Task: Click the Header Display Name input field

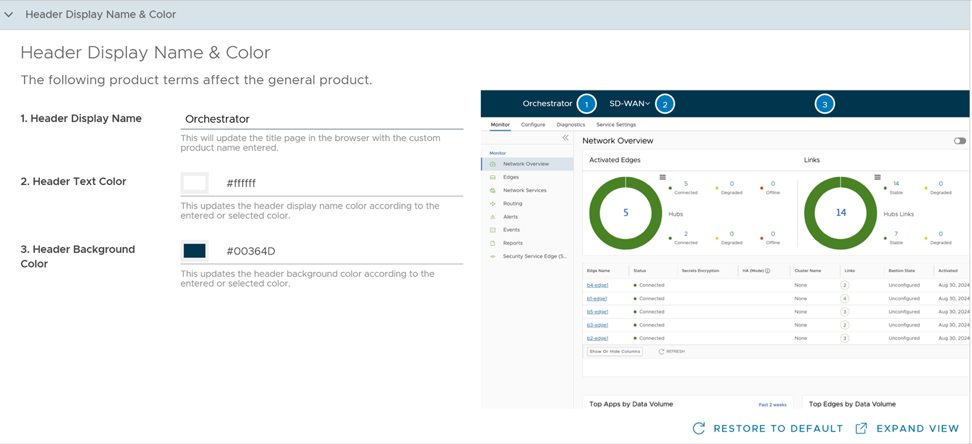Action: [x=321, y=119]
